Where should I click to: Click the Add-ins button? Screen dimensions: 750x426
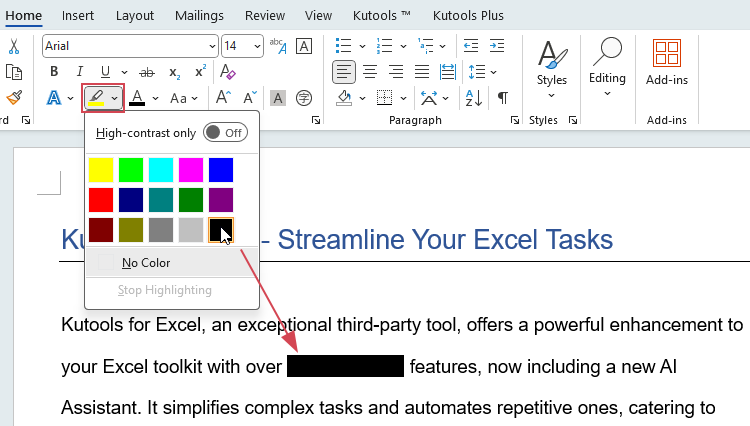click(667, 63)
